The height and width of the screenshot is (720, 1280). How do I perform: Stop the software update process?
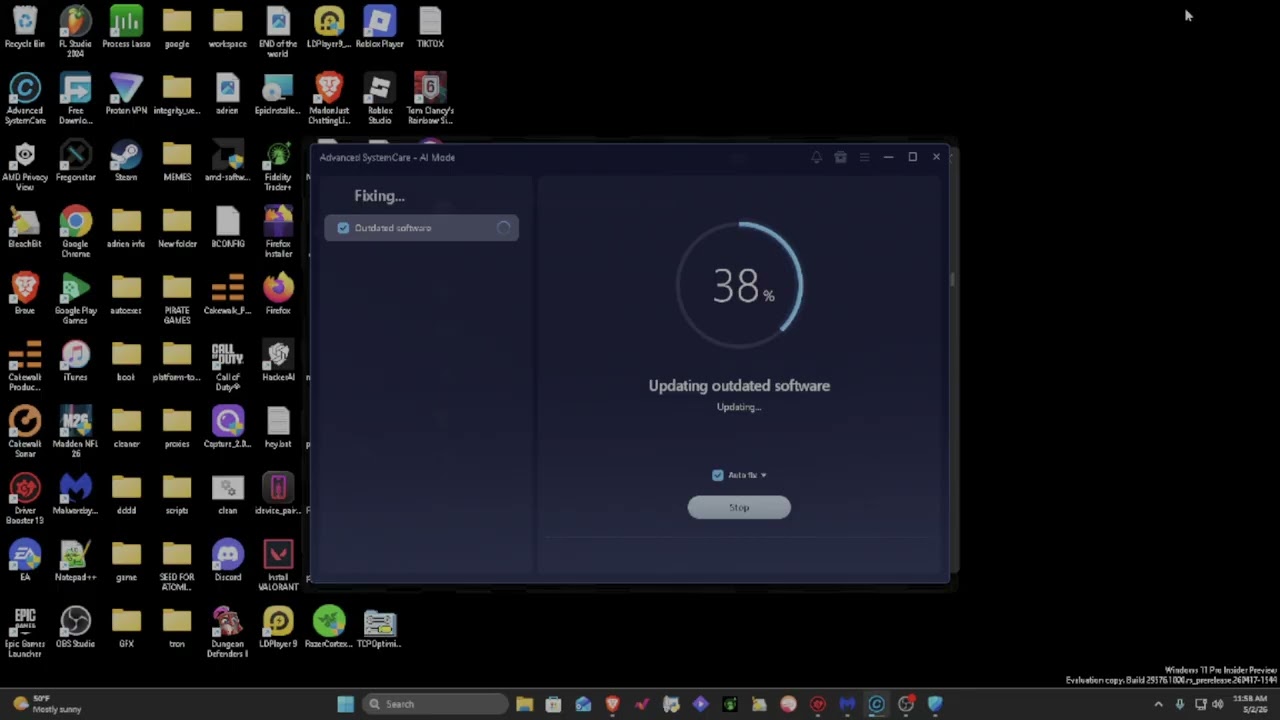[x=739, y=508]
